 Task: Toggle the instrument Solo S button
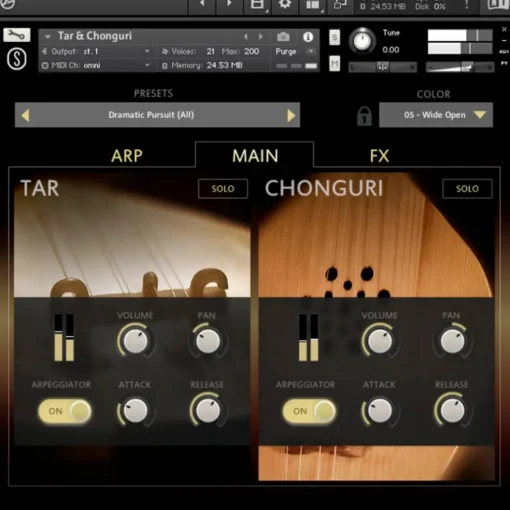coord(335,37)
